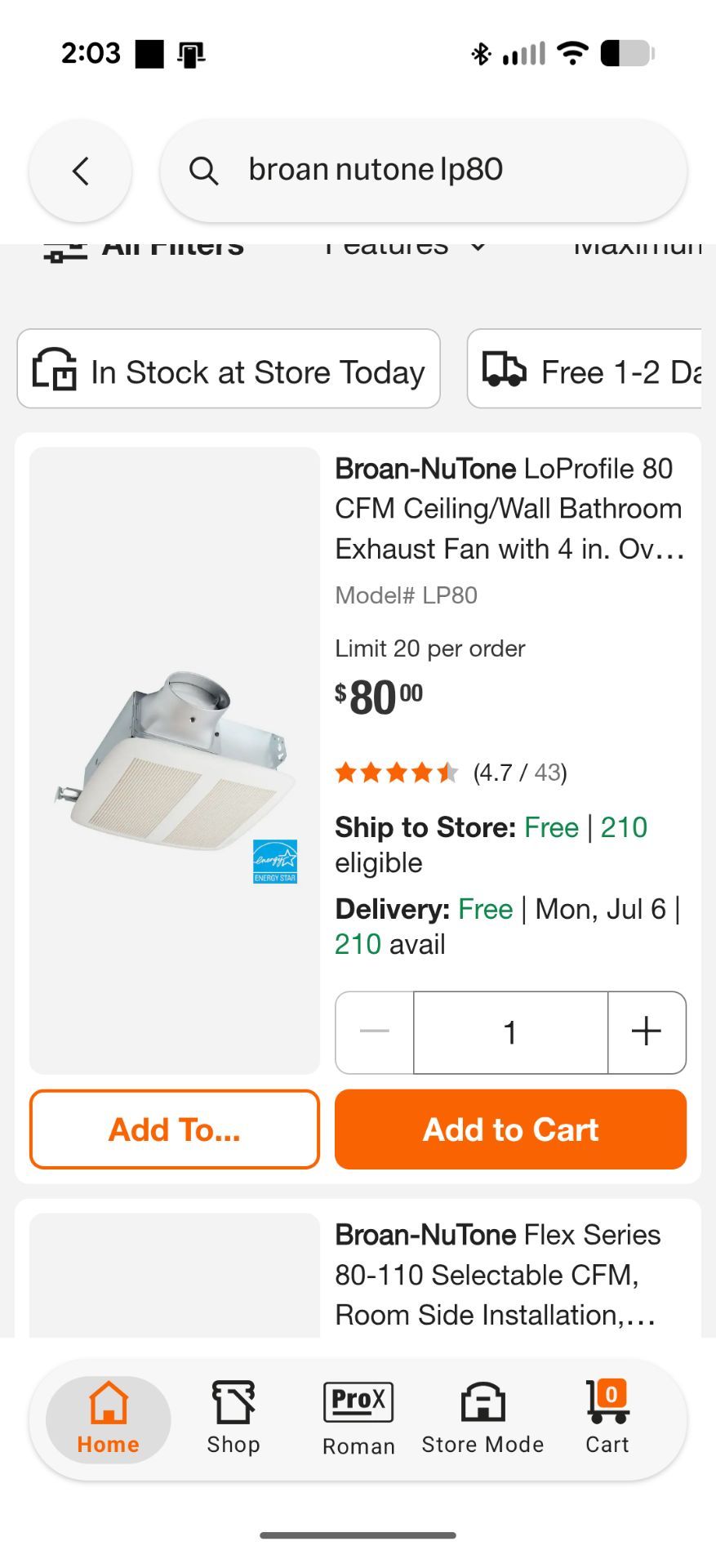The height and width of the screenshot is (1568, 716).
Task: Decrease LP80 fan quantity with minus
Action: click(x=375, y=1031)
